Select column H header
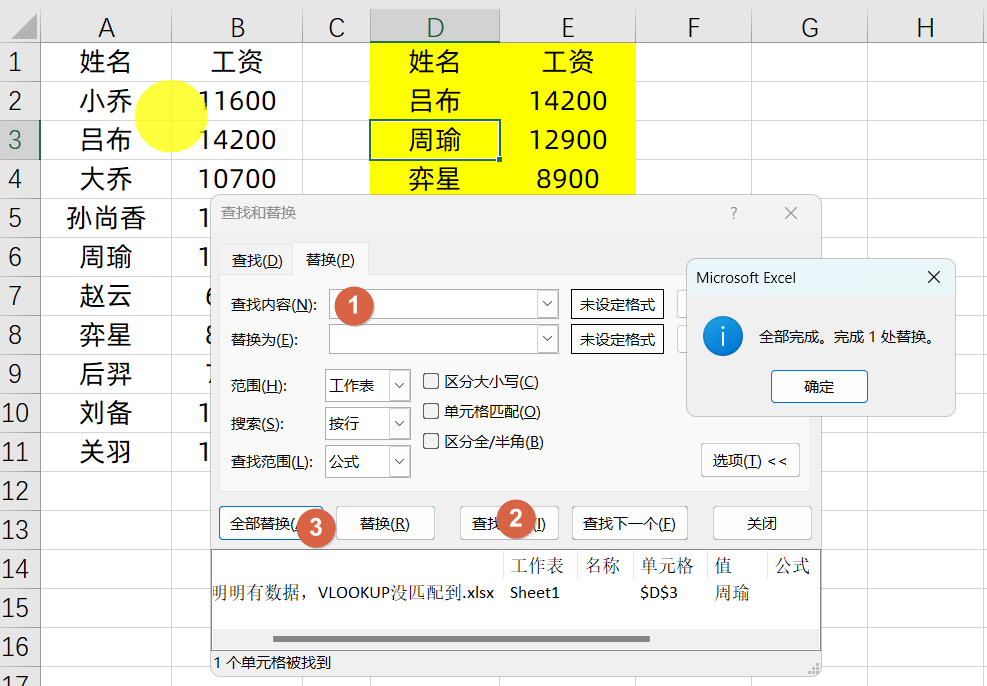This screenshot has height=686, width=987. tap(925, 27)
